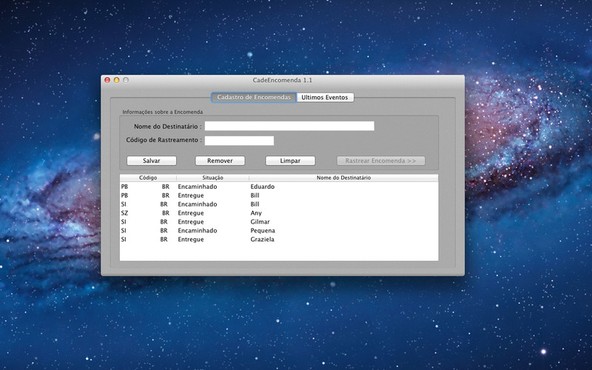The image size is (592, 370).
Task: Select the Encaminhado row for Bill
Action: click(x=279, y=204)
